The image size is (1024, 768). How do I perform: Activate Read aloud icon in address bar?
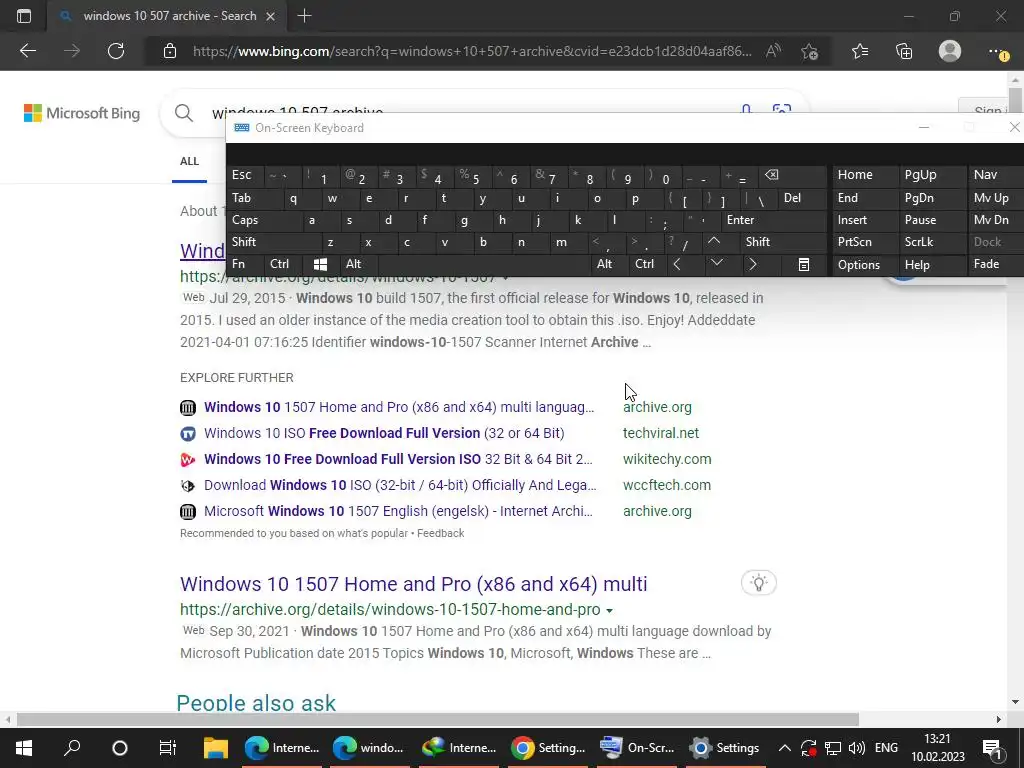(773, 51)
